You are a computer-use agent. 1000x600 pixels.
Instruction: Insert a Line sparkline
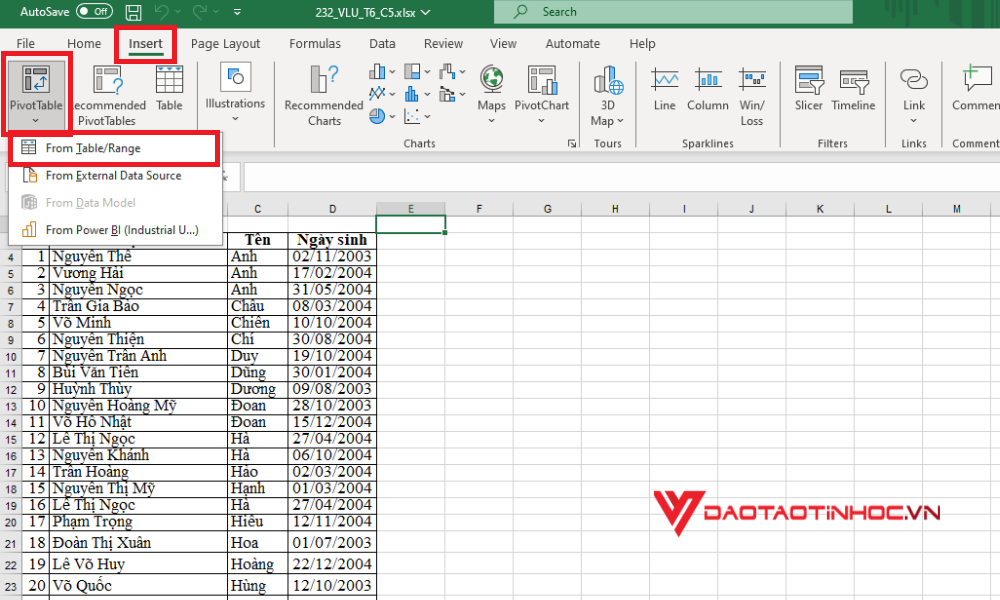665,88
